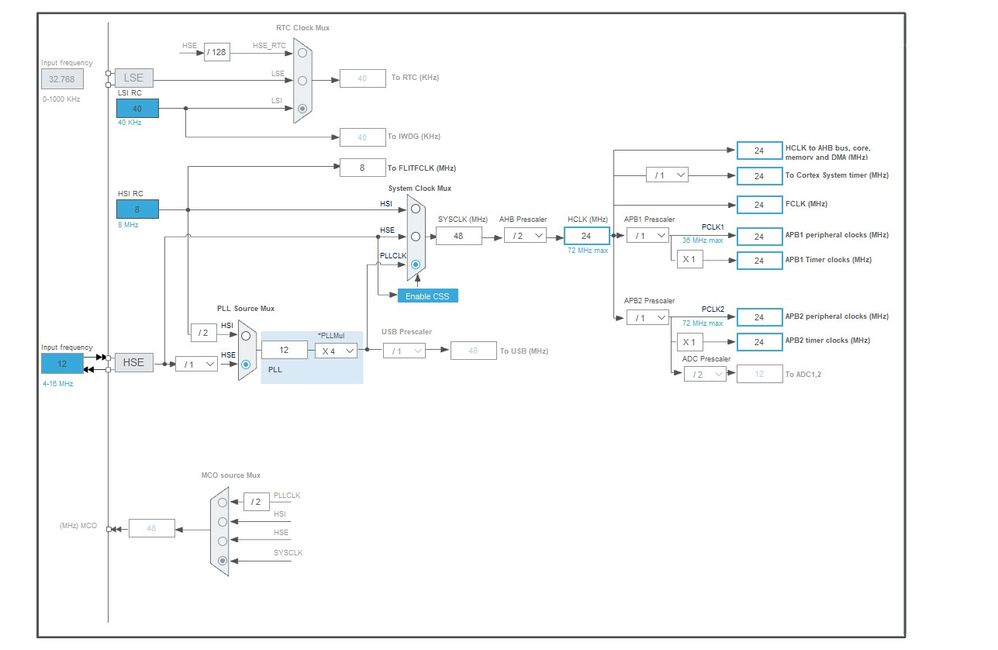Click the HSE / 128 divider box
The image size is (998, 650).
(217, 52)
